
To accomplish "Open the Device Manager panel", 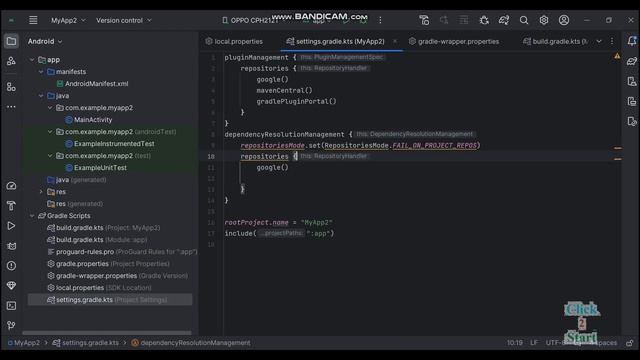I will 632,81.
